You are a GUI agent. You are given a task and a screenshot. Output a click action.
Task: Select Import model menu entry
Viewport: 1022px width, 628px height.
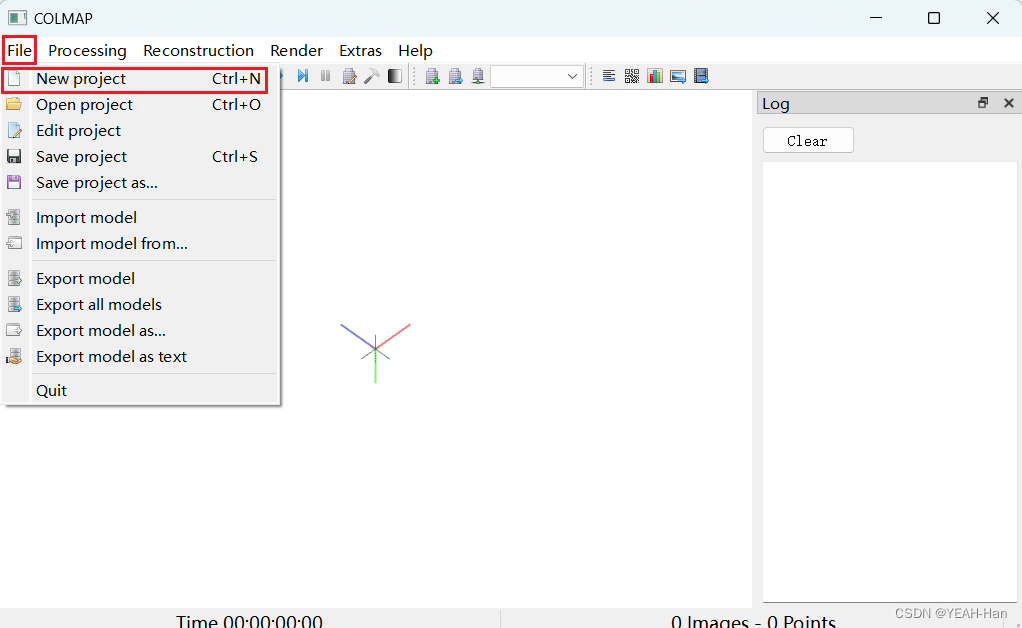(x=141, y=218)
